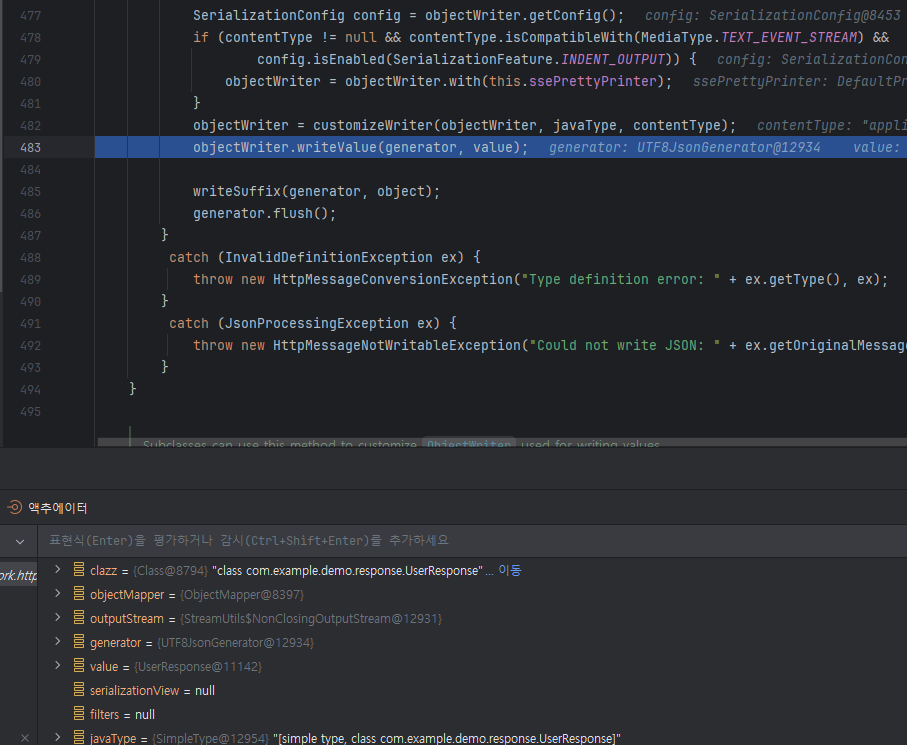Expand the value UserResponse variable node
907x745 pixels.
point(57,666)
